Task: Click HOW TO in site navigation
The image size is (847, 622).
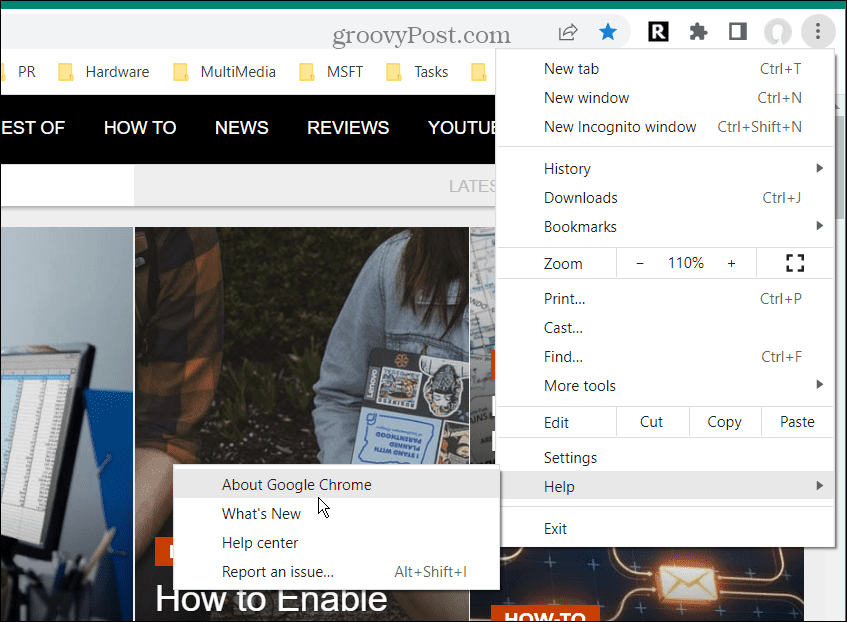Action: [140, 128]
